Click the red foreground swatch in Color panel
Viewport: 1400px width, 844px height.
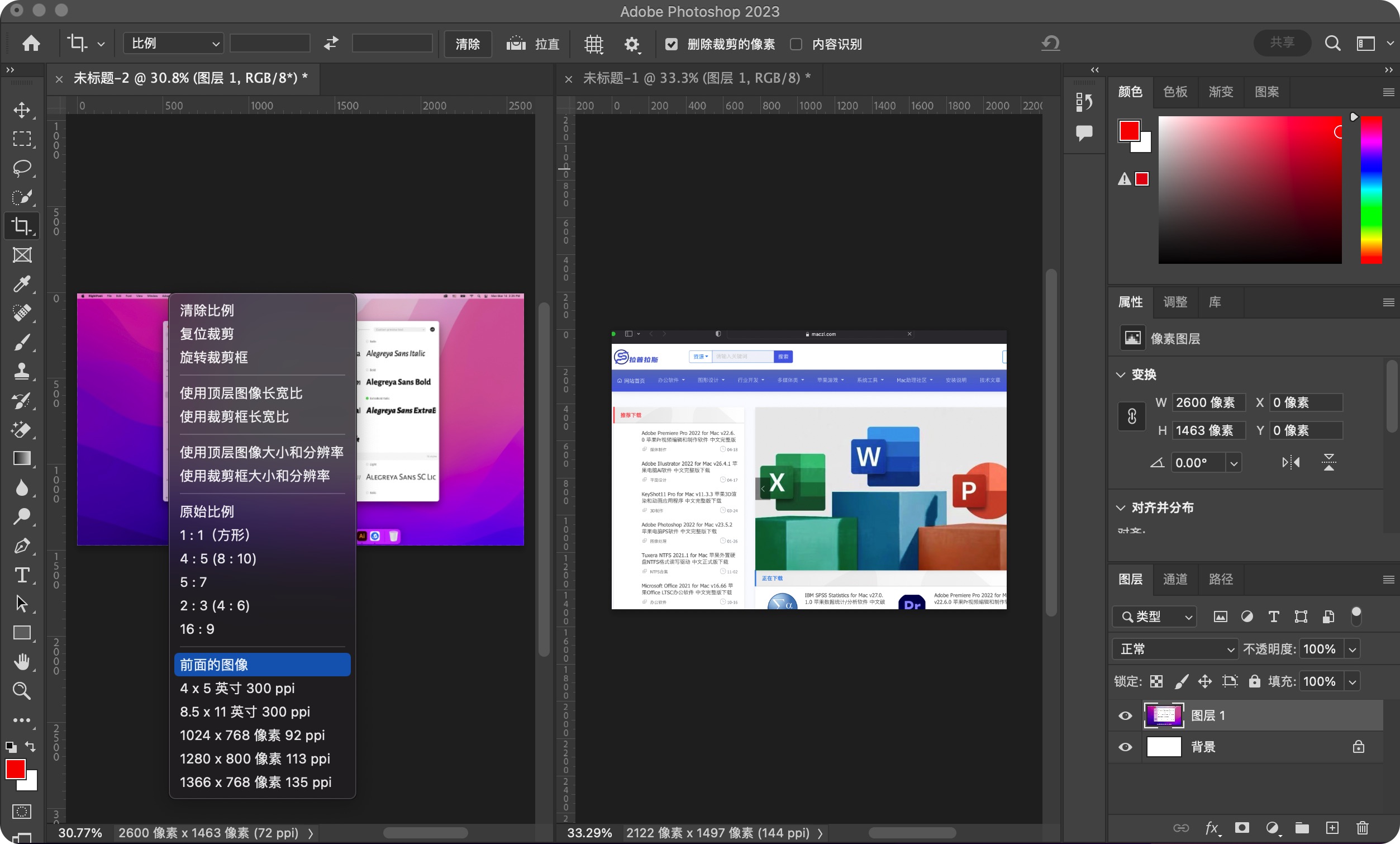(1129, 131)
